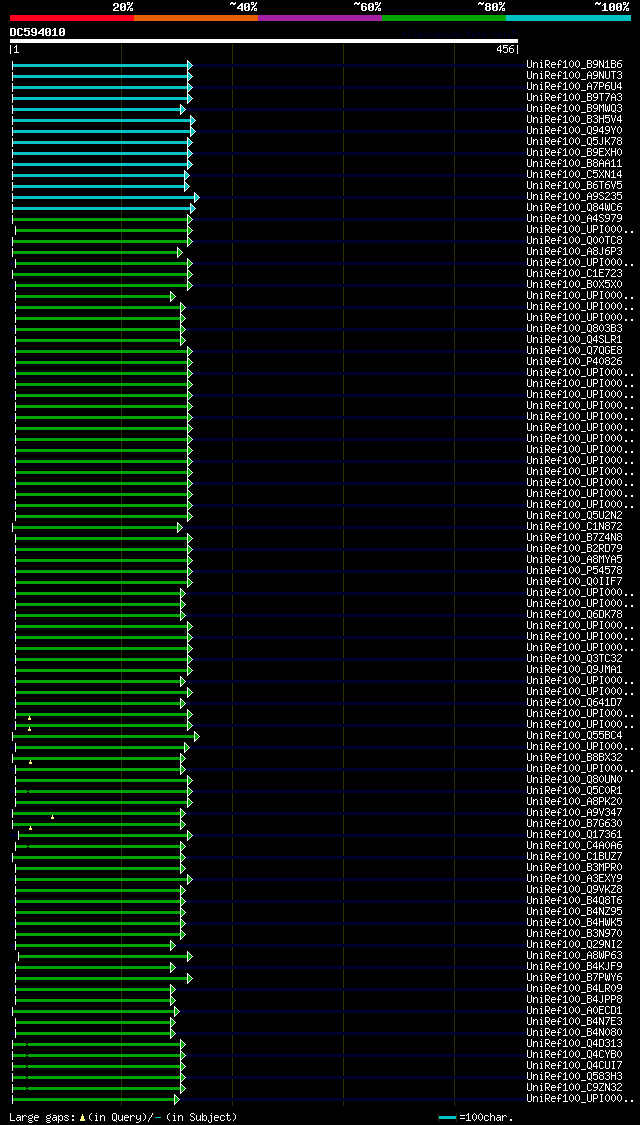Select the UniRef100_B9EXH0 label
This screenshot has height=1125, width=640.
tap(574, 153)
